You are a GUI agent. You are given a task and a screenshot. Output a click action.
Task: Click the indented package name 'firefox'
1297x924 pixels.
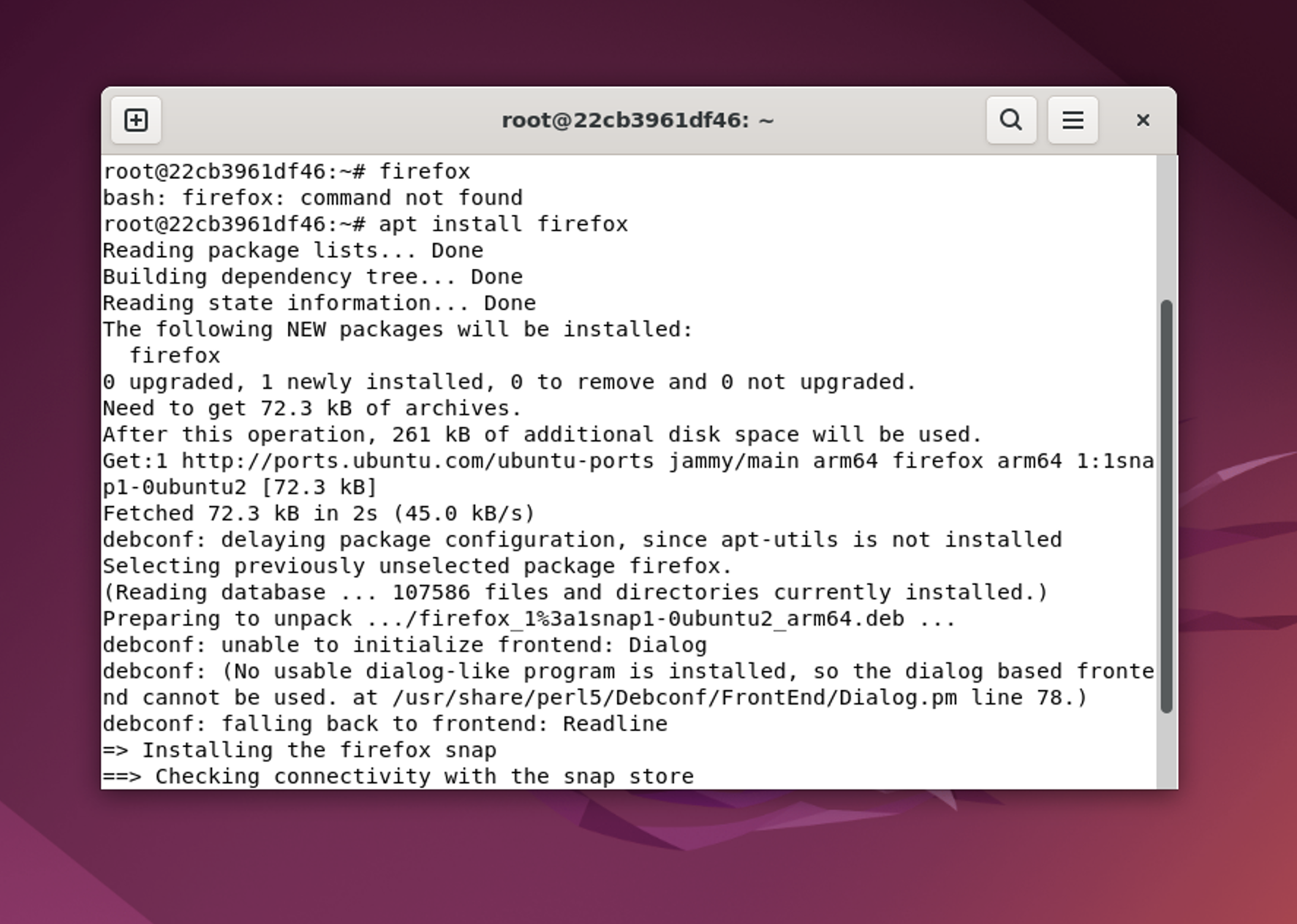point(175,355)
